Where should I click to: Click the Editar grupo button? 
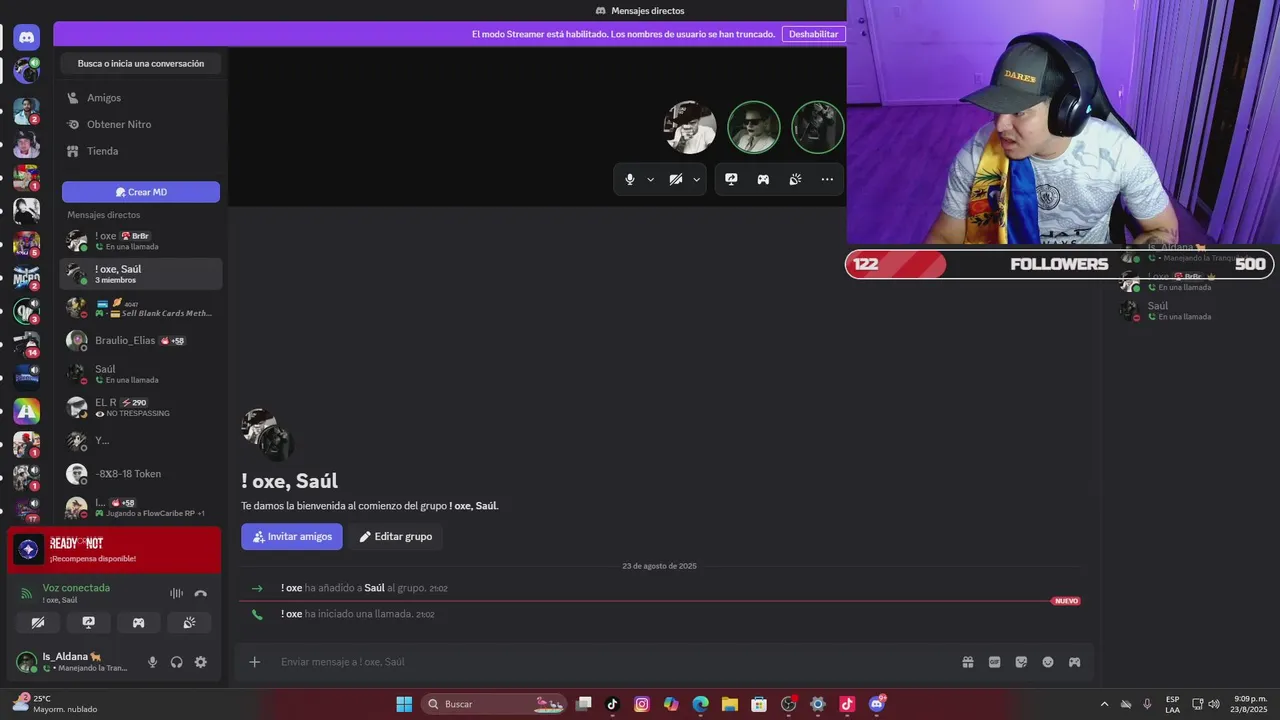tap(396, 537)
